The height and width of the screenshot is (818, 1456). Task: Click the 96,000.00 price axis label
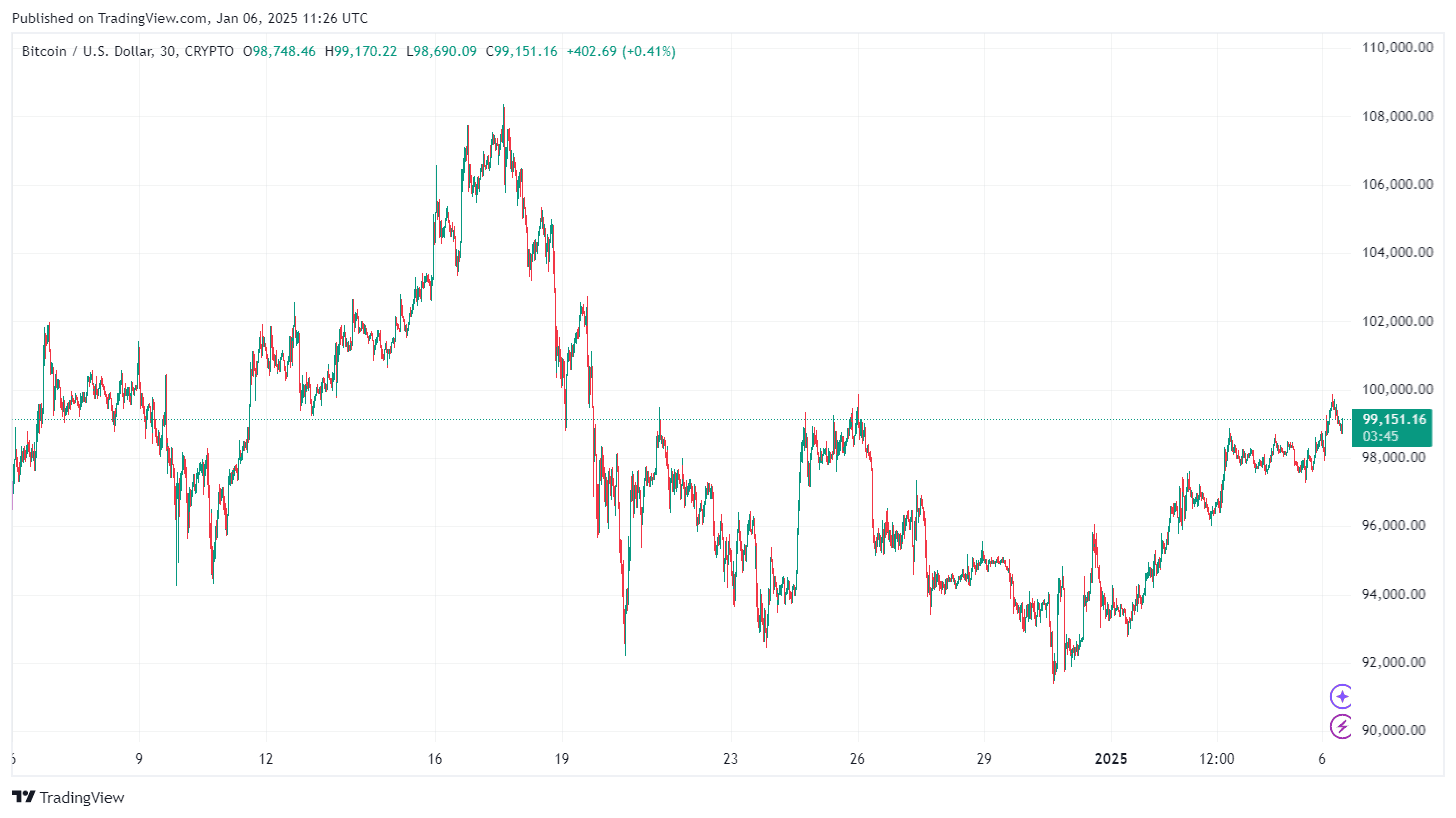pos(1394,525)
